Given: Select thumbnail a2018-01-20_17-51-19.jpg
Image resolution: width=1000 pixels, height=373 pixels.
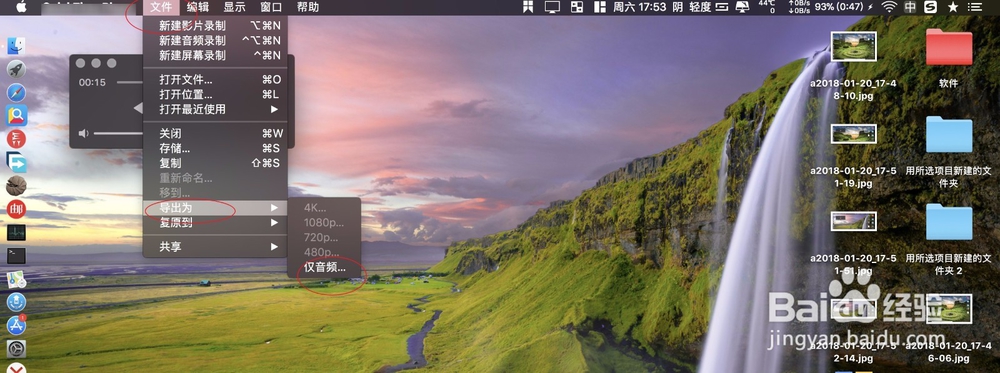Looking at the screenshot, I should [853, 133].
